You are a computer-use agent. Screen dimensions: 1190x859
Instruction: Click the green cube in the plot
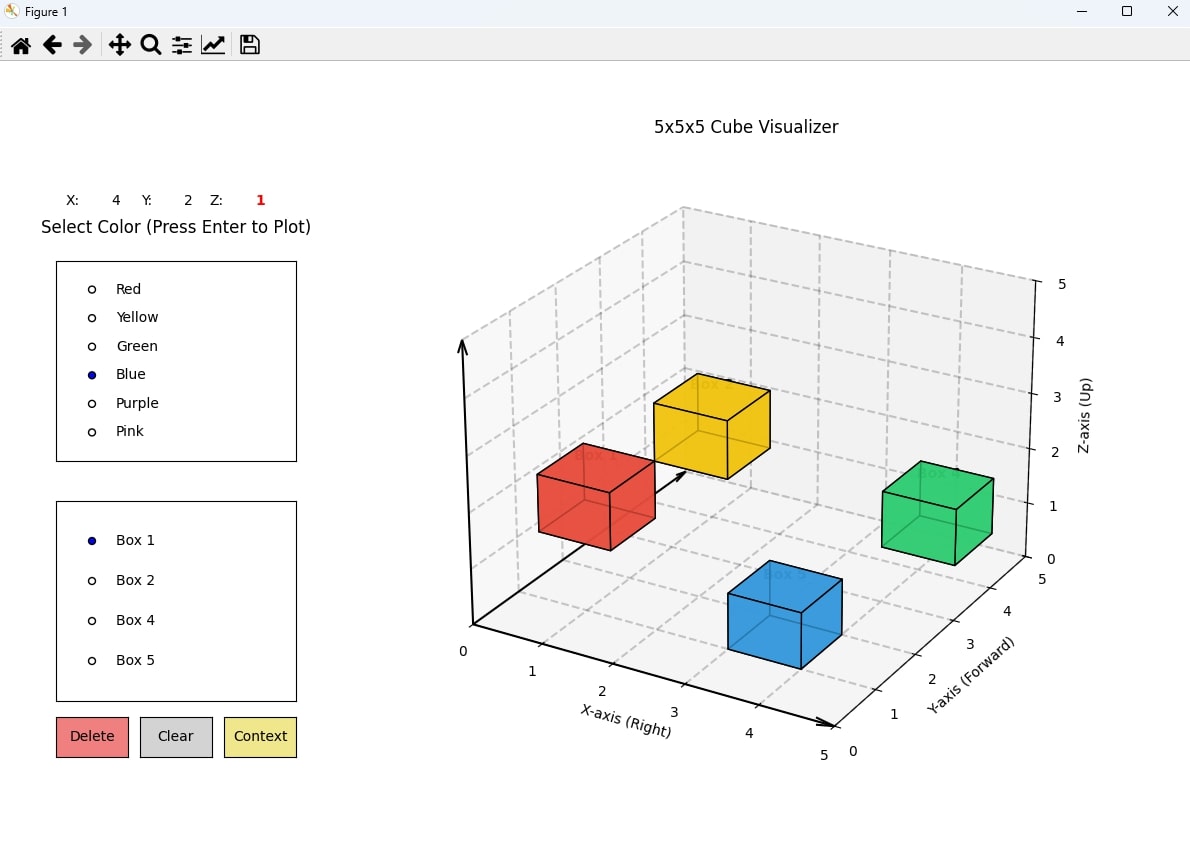pyautogui.click(x=937, y=513)
